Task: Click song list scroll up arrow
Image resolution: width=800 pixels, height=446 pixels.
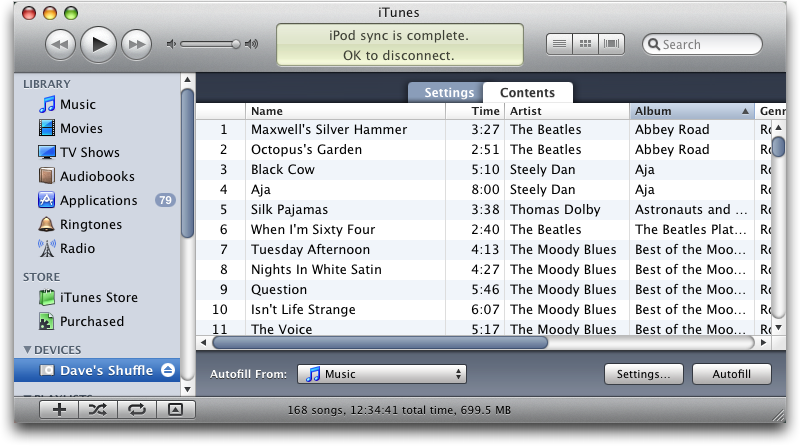Action: click(778, 128)
